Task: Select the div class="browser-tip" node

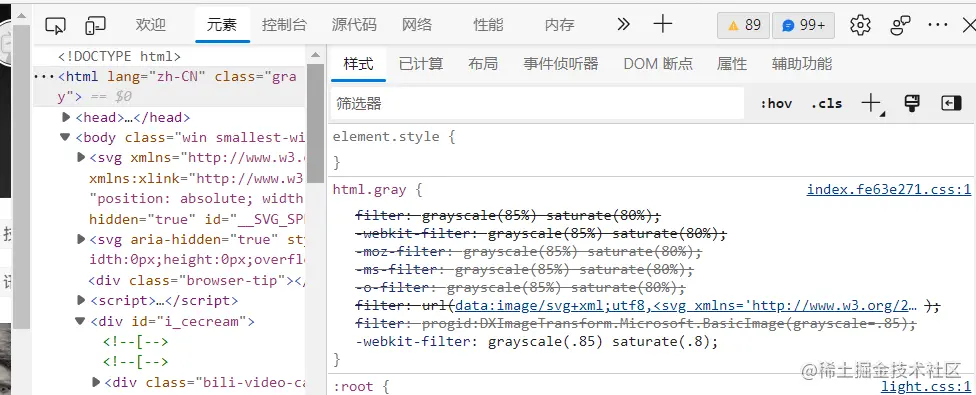Action: [x=197, y=281]
